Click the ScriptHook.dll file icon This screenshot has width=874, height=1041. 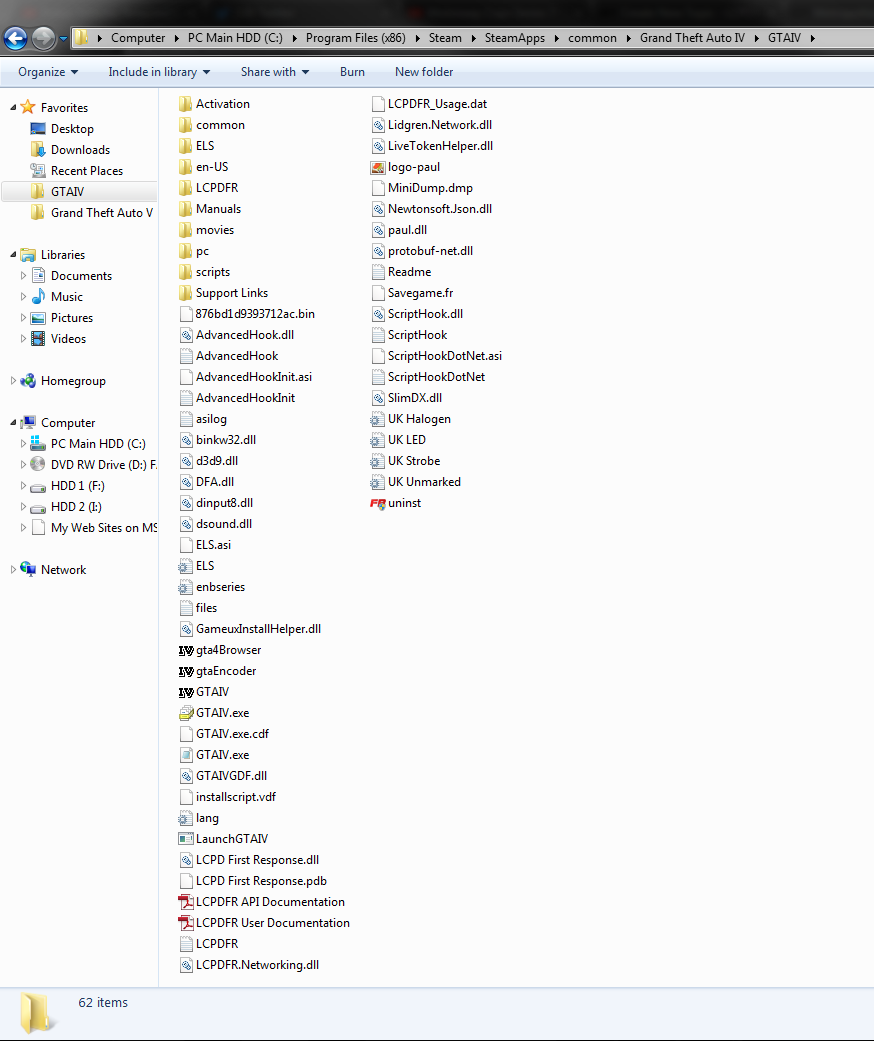(378, 314)
